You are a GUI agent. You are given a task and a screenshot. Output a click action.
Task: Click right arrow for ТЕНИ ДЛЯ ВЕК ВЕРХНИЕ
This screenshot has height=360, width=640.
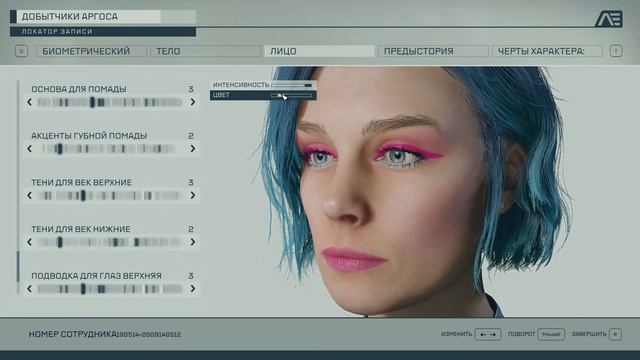[193, 196]
